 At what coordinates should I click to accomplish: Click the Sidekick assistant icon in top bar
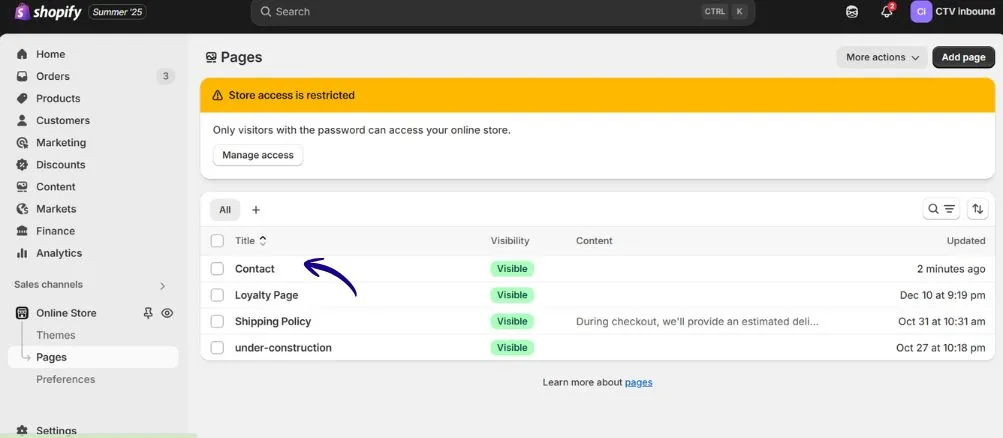(x=851, y=12)
